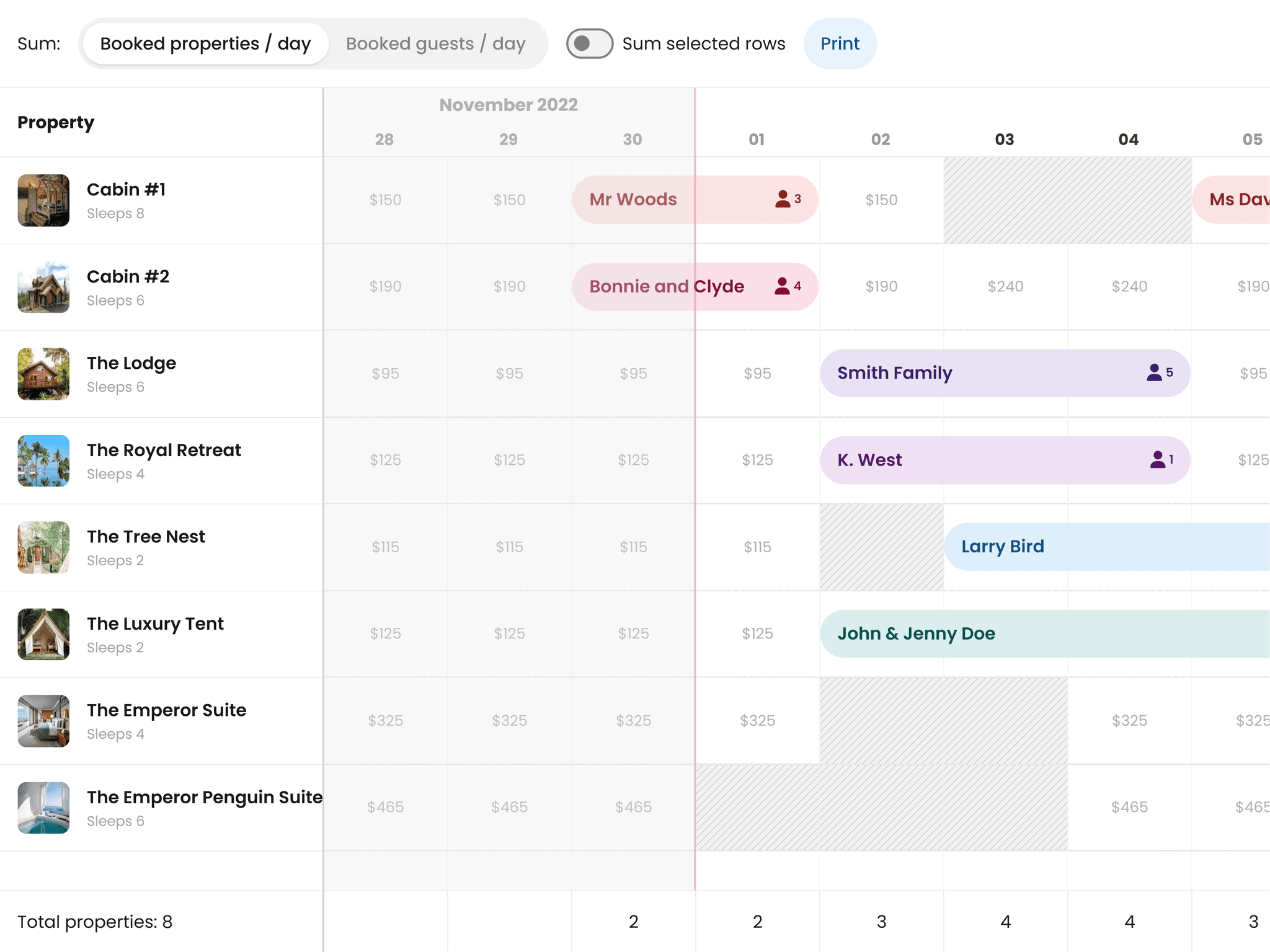
Task: Open The Lodge property photo
Action: click(x=43, y=374)
